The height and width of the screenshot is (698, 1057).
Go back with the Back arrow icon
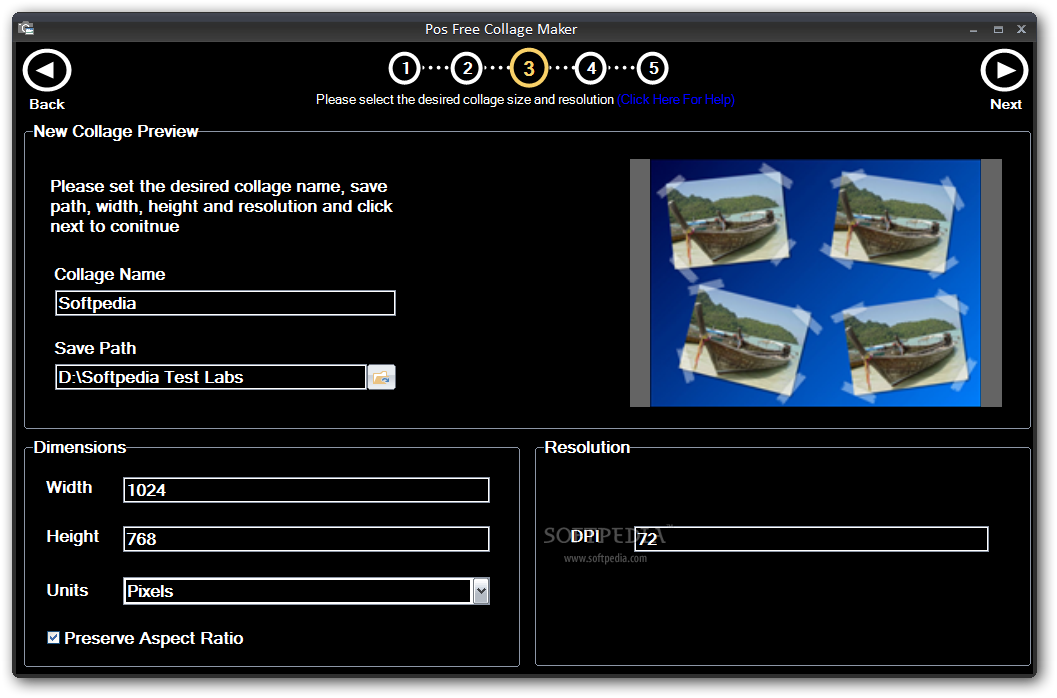point(47,70)
